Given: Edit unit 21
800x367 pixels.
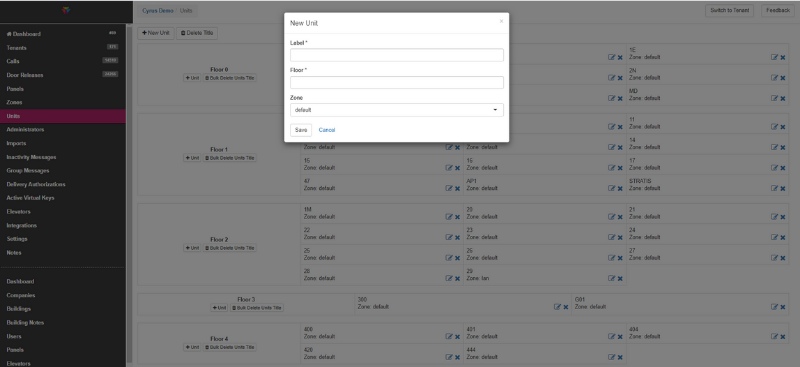Looking at the screenshot, I should 774,217.
